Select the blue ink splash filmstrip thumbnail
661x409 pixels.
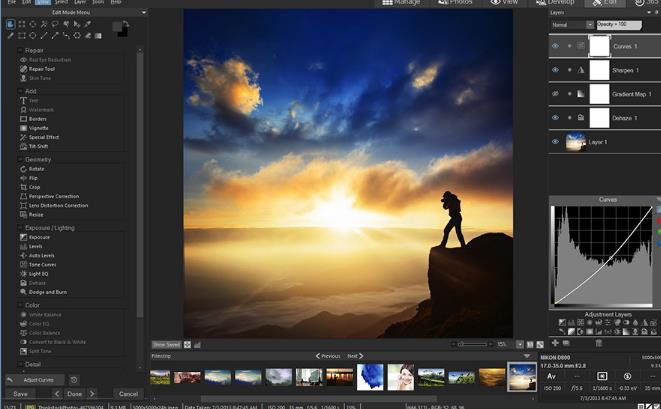[x=370, y=377]
